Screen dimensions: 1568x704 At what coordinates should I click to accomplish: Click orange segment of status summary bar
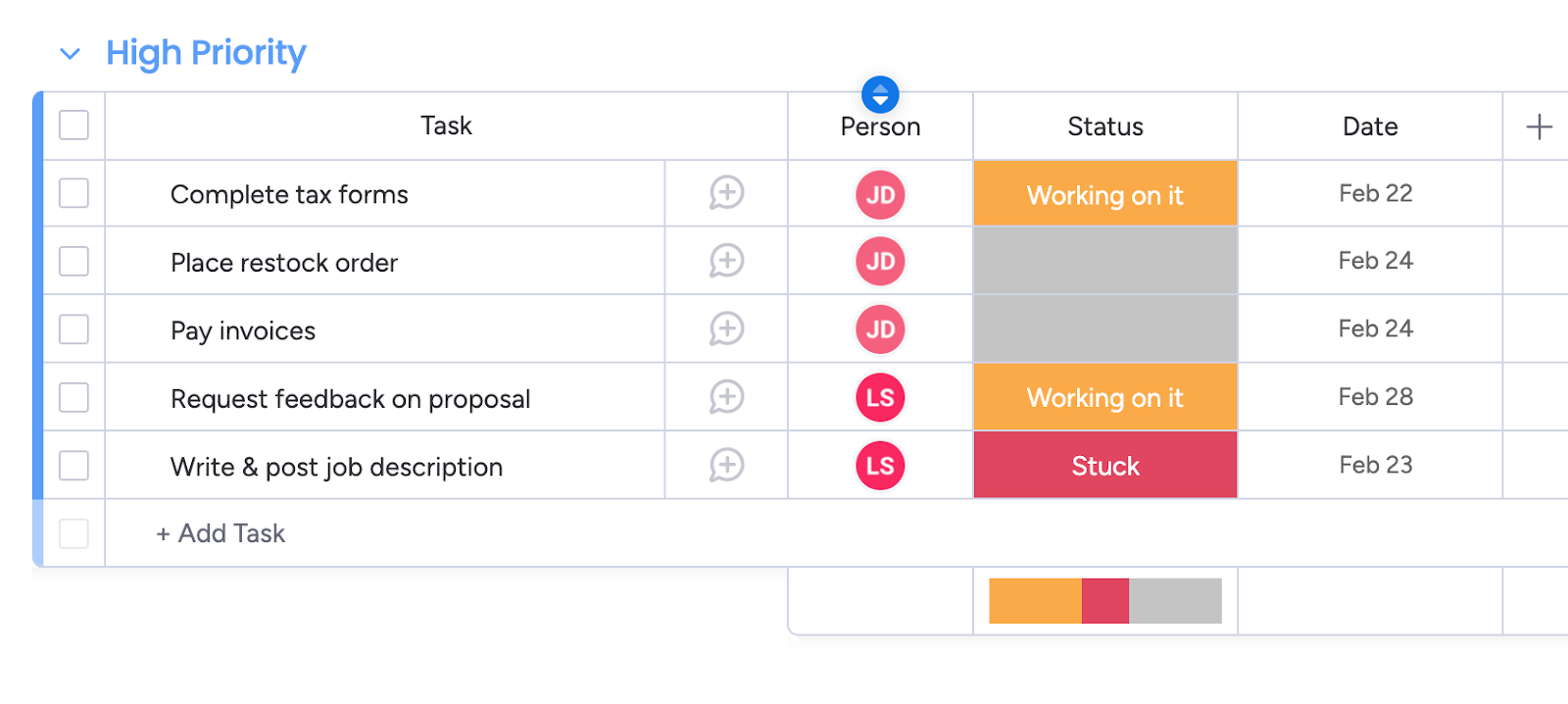(x=1034, y=601)
